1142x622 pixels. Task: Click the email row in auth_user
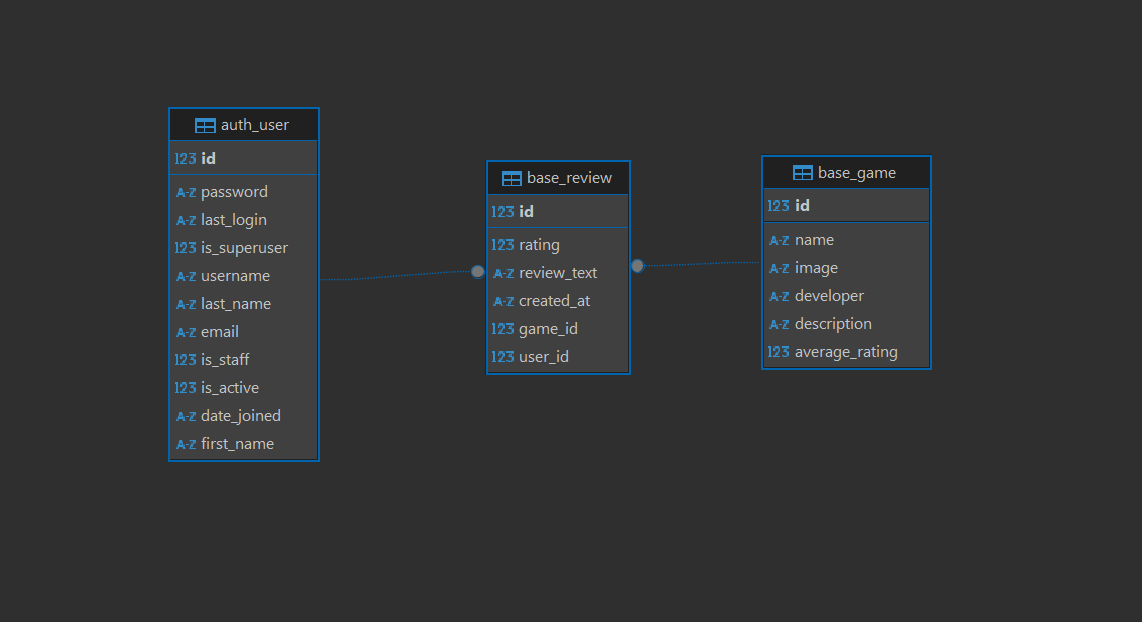220,331
